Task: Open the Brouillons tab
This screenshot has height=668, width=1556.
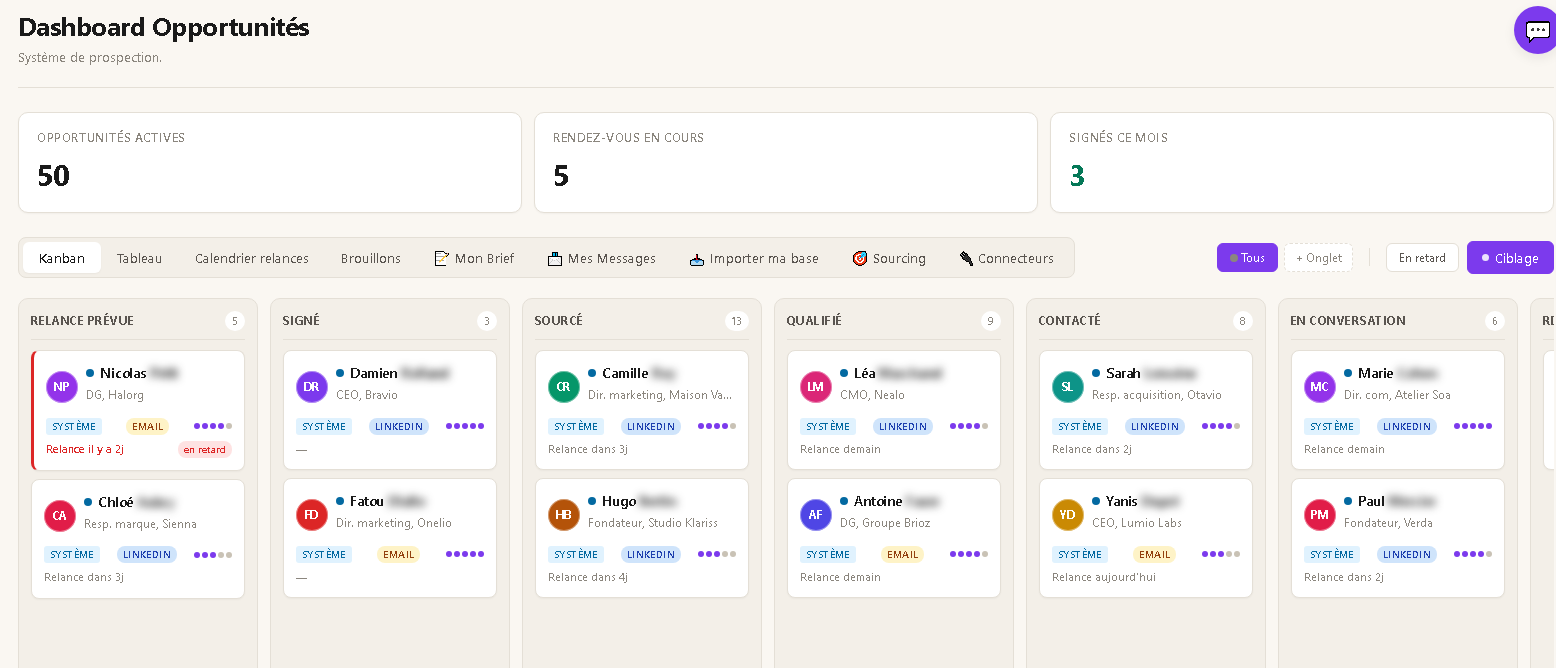Action: pos(371,258)
